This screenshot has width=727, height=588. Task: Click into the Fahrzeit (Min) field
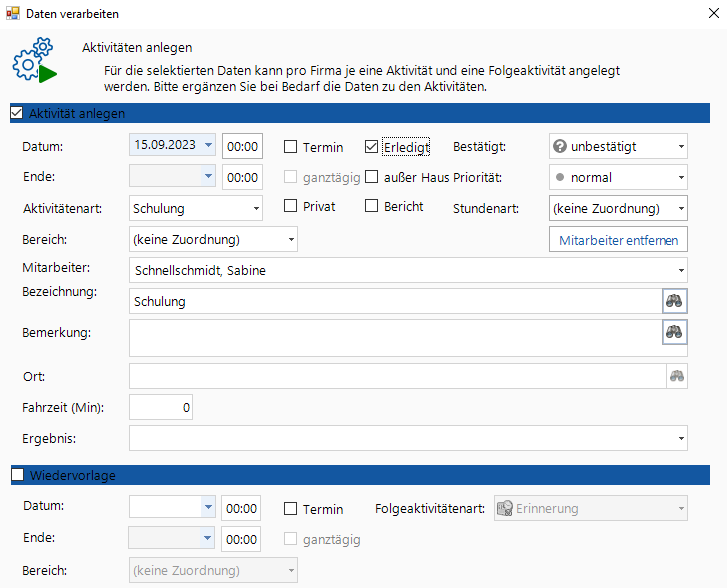[160, 407]
